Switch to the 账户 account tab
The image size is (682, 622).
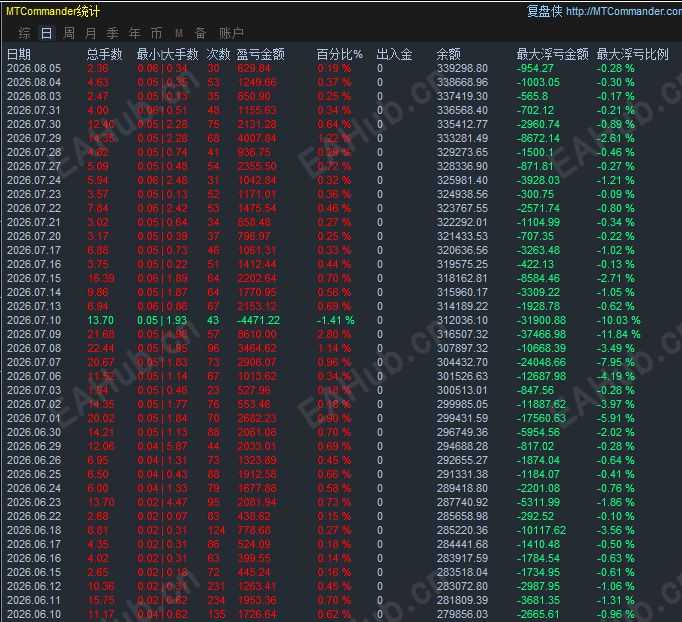tap(231, 33)
